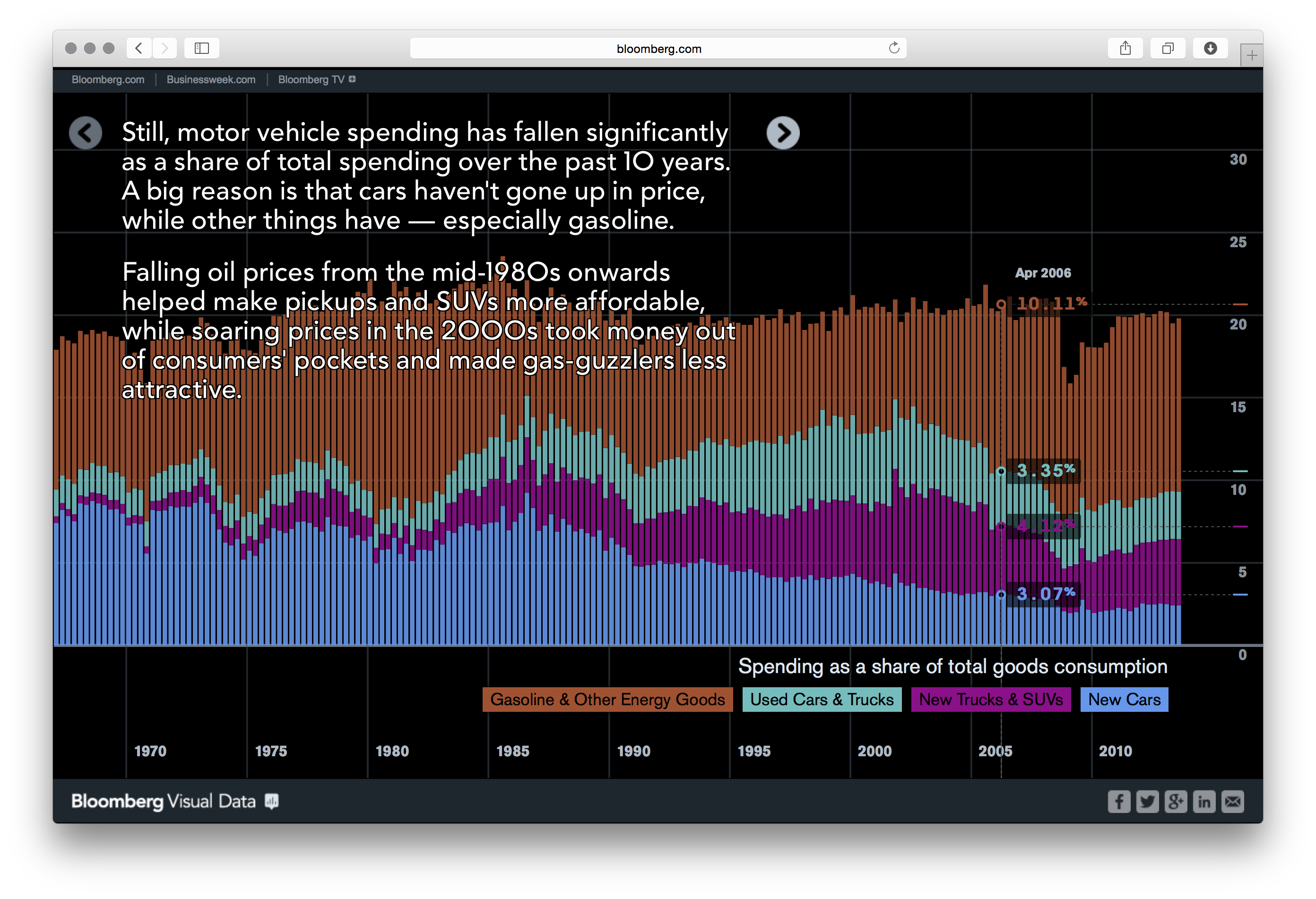Advance to the next slide arrow

tap(784, 132)
